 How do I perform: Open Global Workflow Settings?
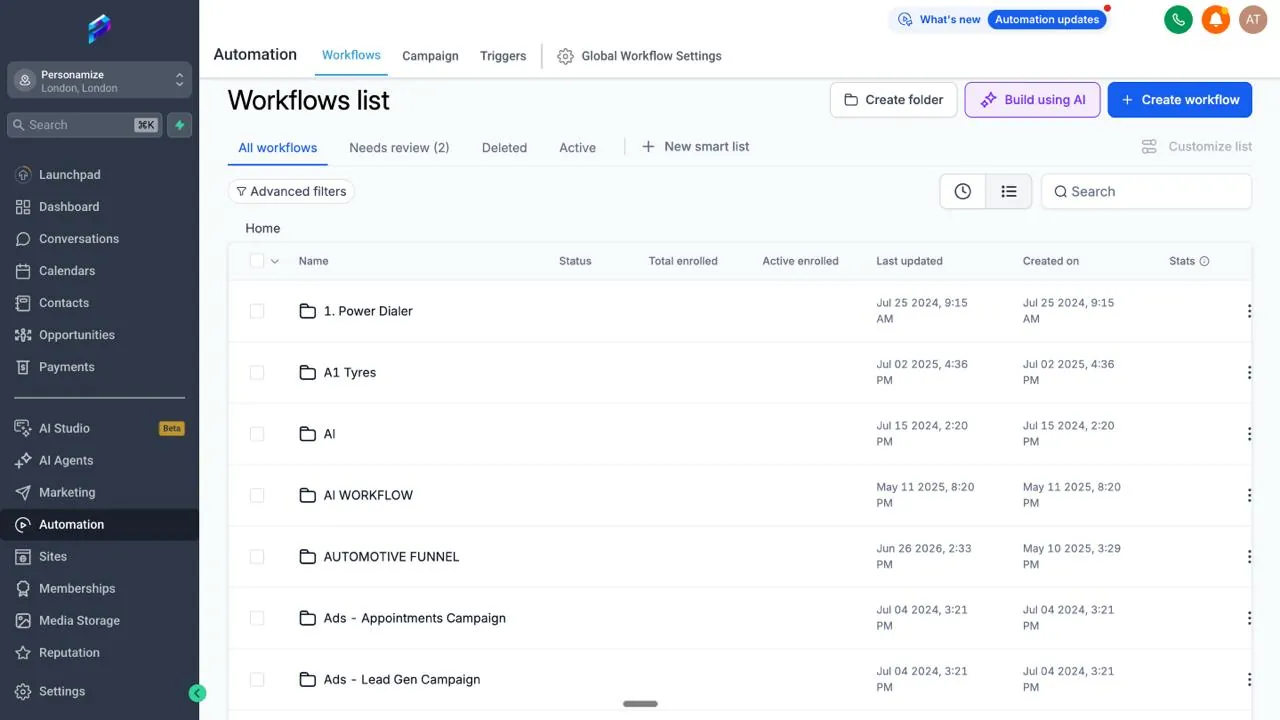pyautogui.click(x=639, y=56)
